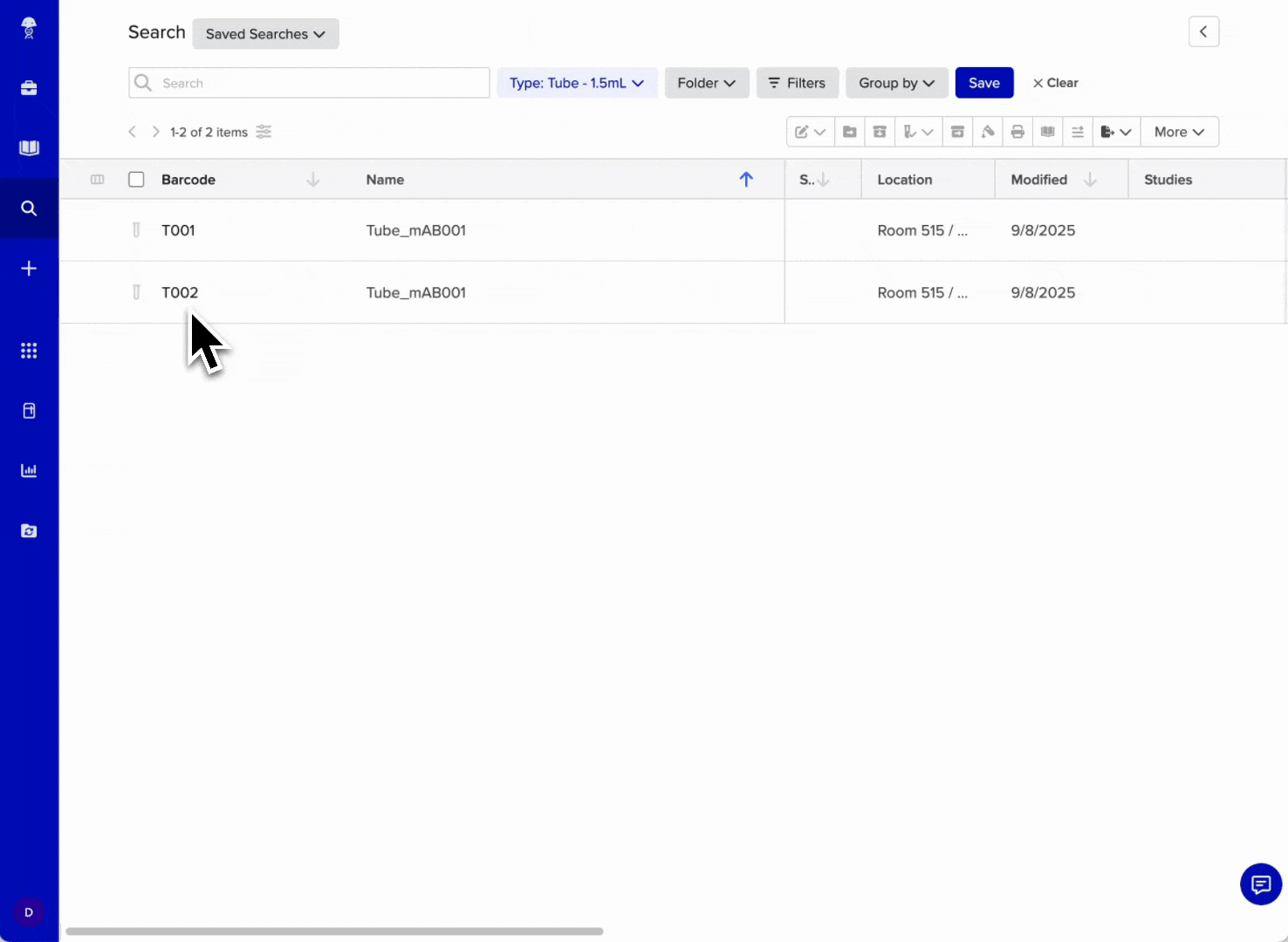Open the chat support bubble
This screenshot has height=942, width=1288.
tap(1260, 884)
